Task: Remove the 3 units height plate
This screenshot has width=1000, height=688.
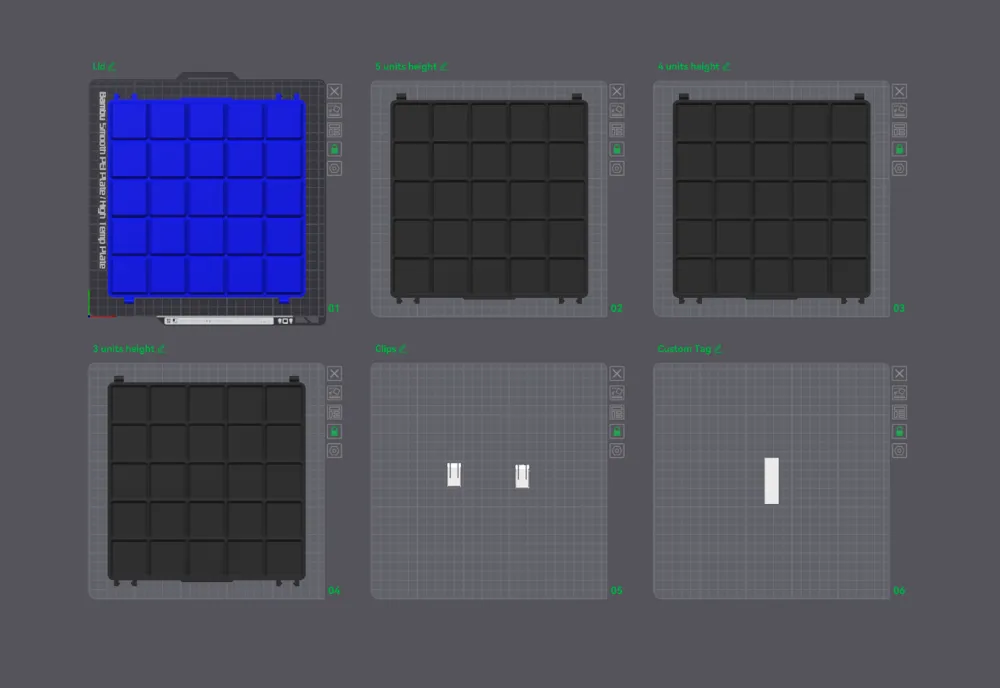Action: pos(334,374)
